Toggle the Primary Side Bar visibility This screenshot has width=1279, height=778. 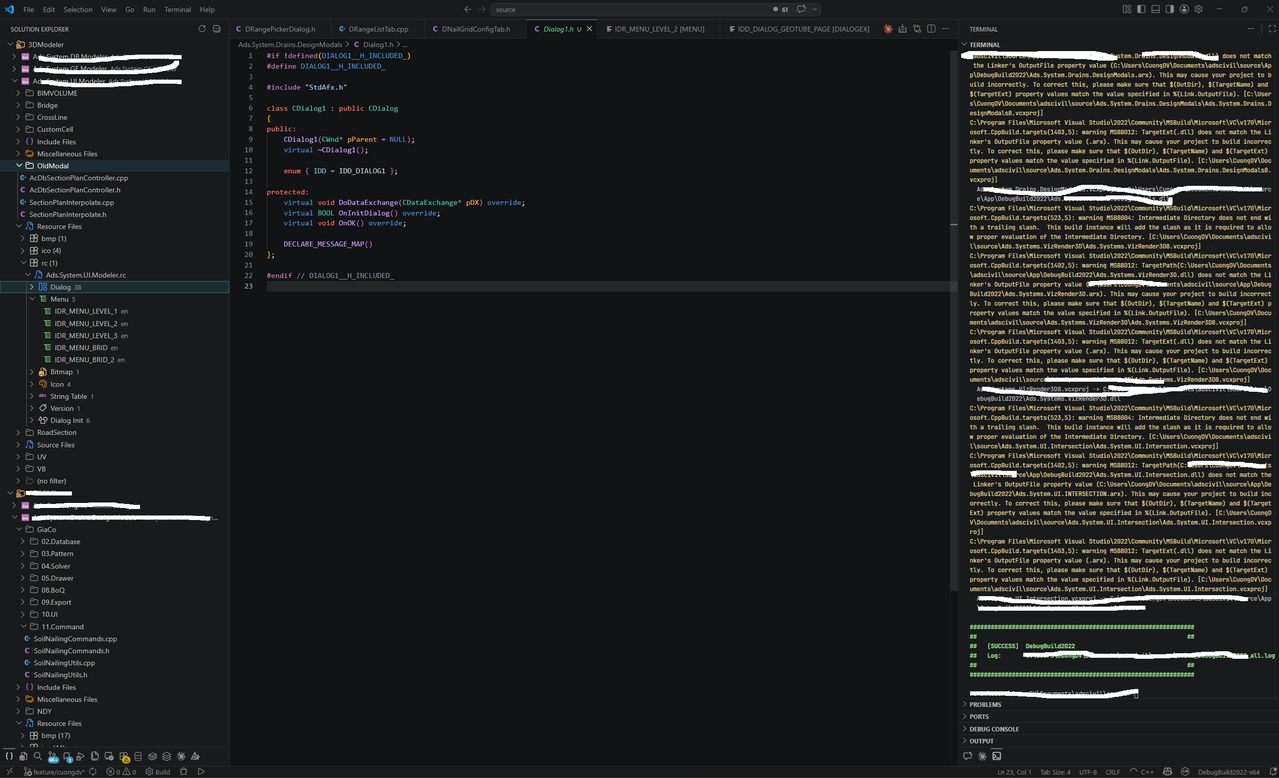(1141, 9)
